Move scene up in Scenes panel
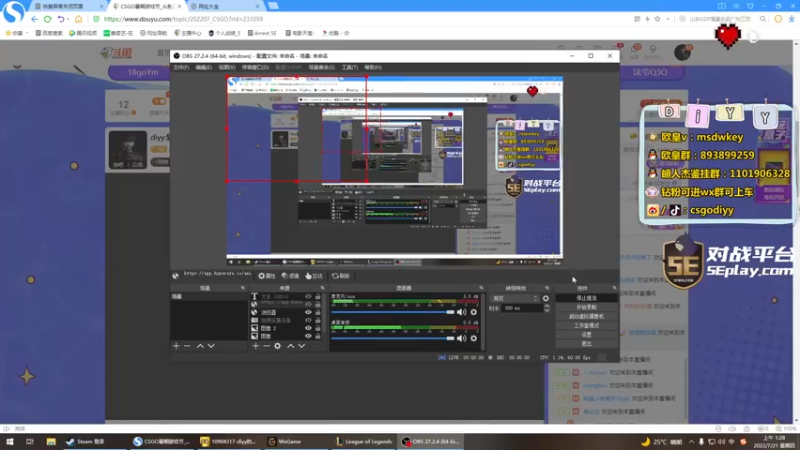This screenshot has width=800, height=450. (200, 346)
